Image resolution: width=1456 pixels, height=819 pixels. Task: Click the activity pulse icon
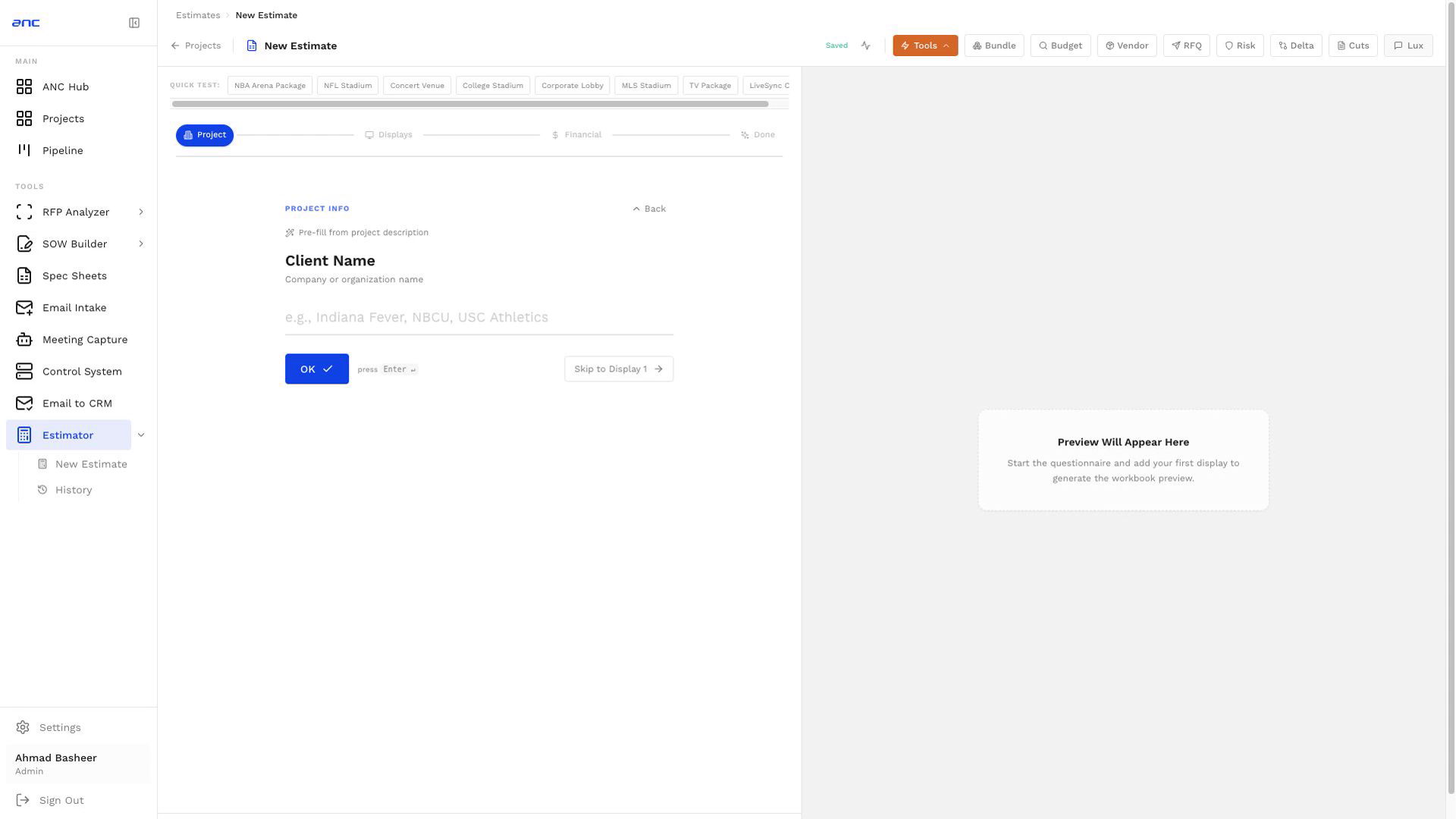(866, 45)
